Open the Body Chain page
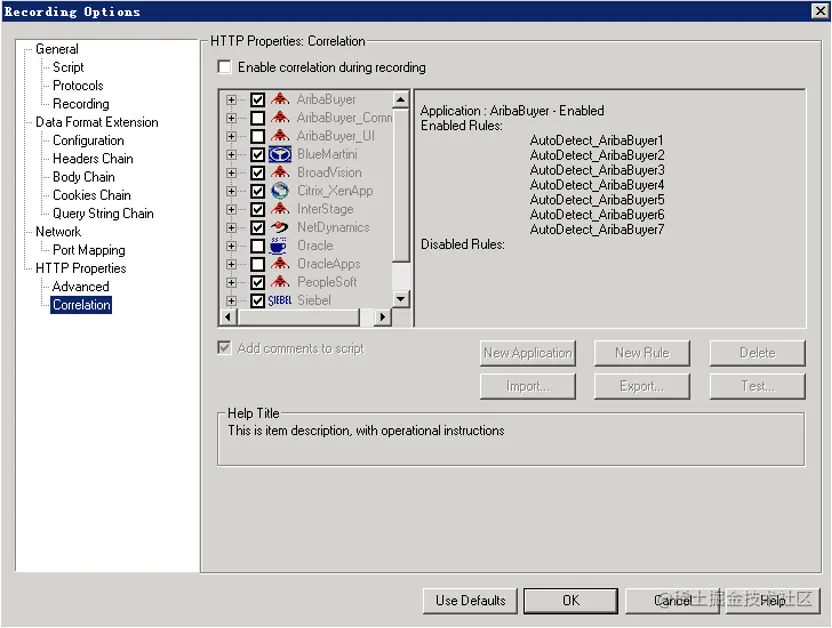 point(83,177)
